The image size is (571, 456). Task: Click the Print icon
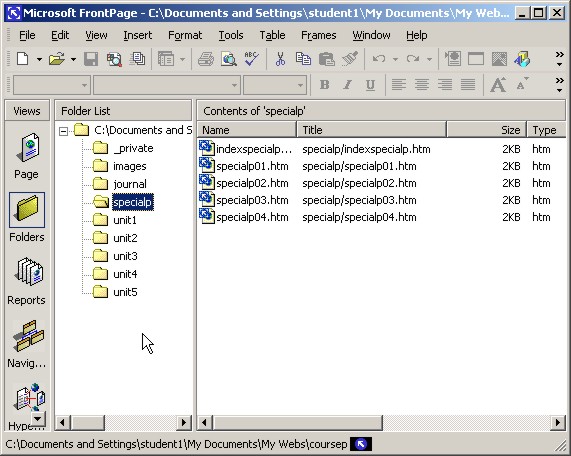(206, 59)
